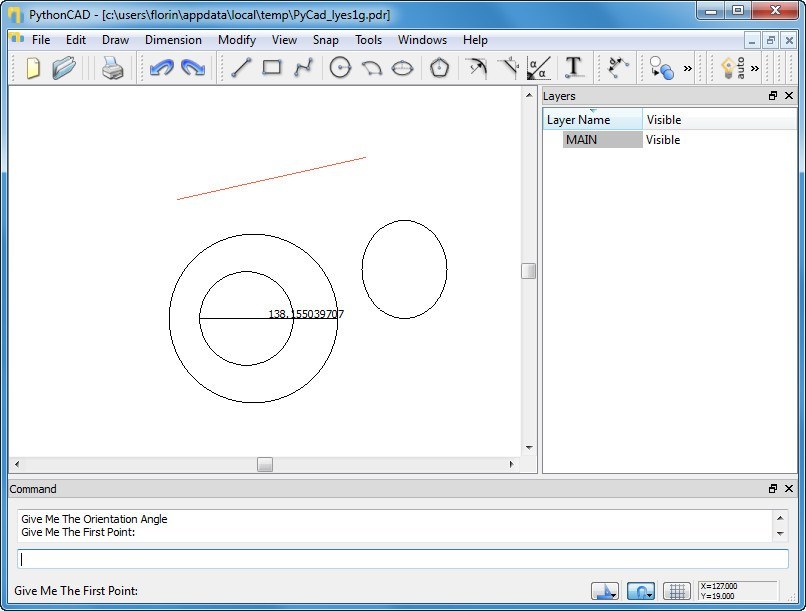
Task: Select the dimension tool icon
Action: 617,67
